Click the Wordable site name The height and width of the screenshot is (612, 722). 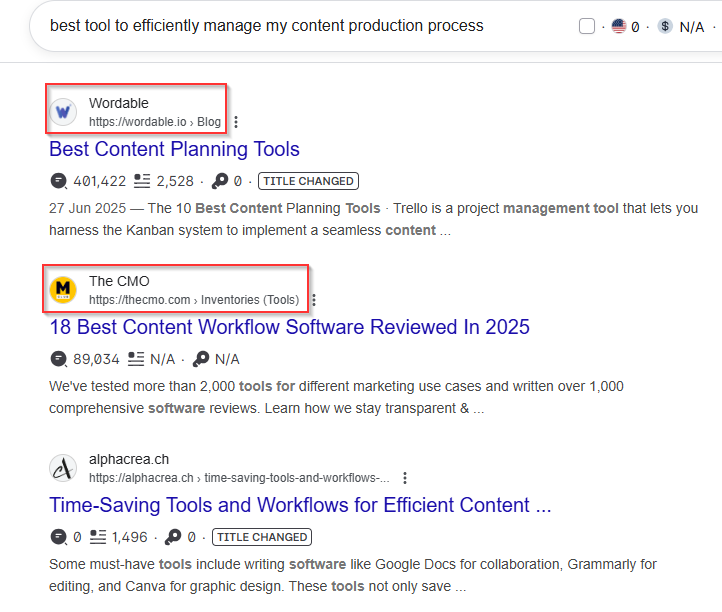coord(119,103)
